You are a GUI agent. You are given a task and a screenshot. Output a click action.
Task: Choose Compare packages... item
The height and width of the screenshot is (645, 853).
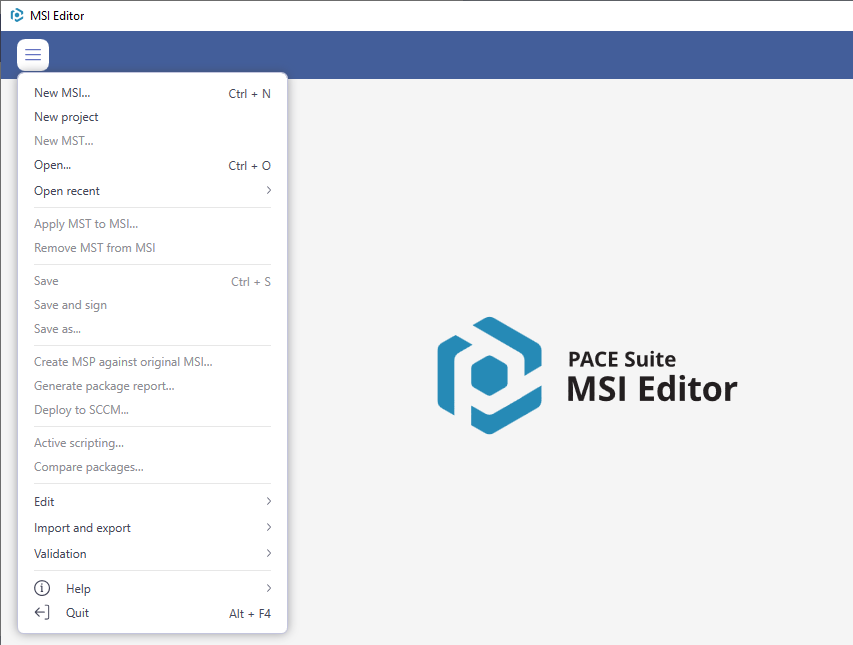[x=152, y=467]
